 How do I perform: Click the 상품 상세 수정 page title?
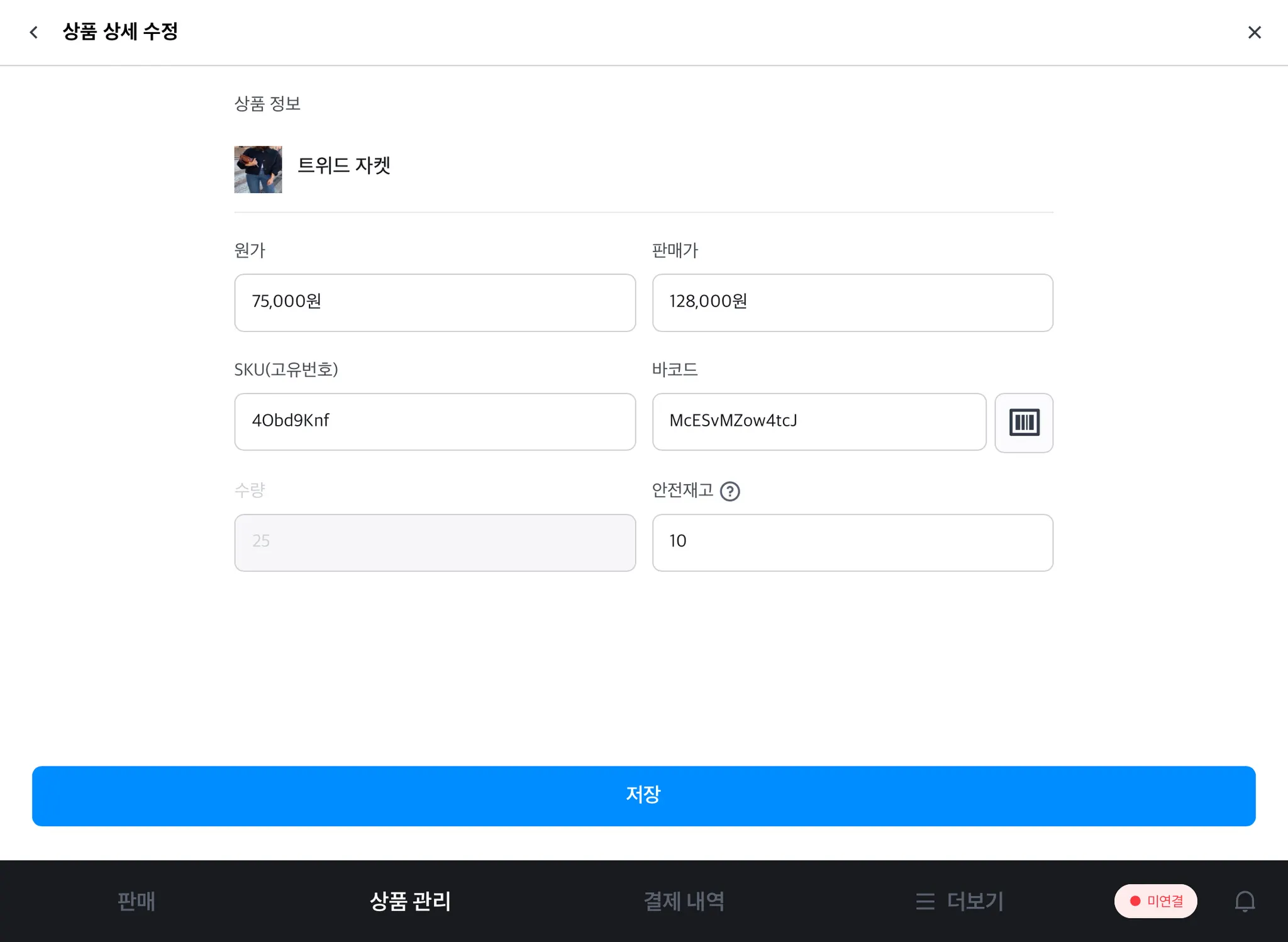point(120,31)
